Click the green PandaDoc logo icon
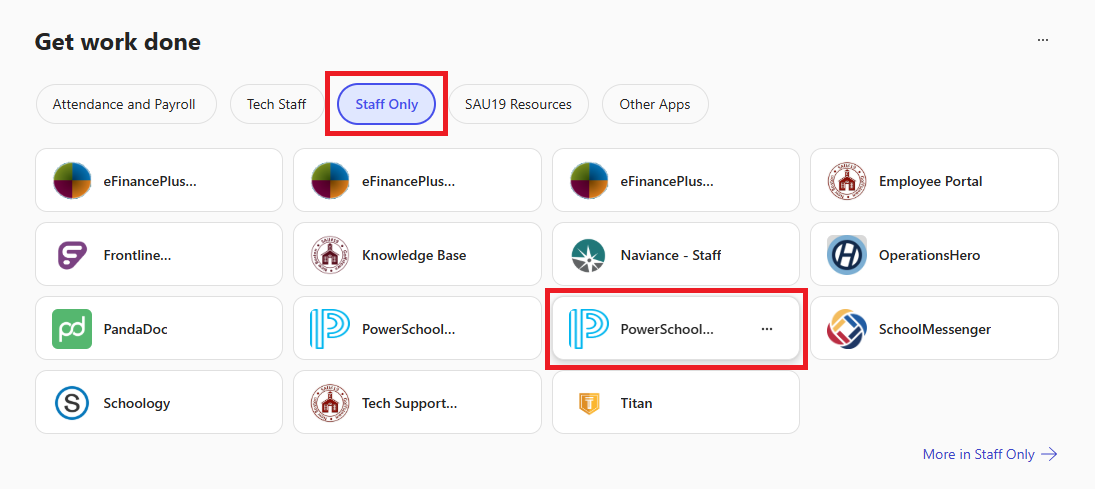The height and width of the screenshot is (489, 1095). coord(72,329)
